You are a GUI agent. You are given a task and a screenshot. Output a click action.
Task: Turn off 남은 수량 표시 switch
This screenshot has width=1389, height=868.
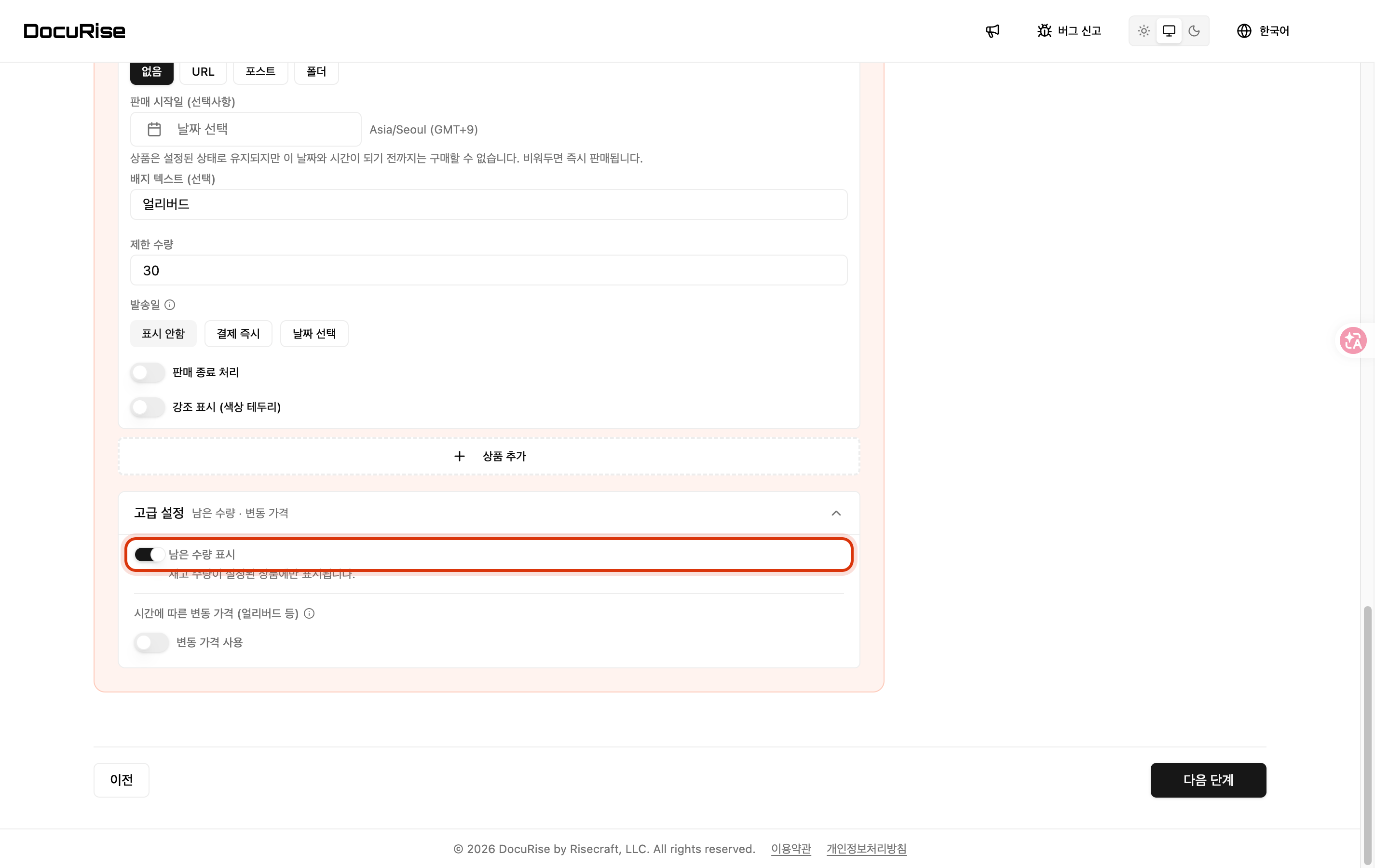click(x=150, y=555)
